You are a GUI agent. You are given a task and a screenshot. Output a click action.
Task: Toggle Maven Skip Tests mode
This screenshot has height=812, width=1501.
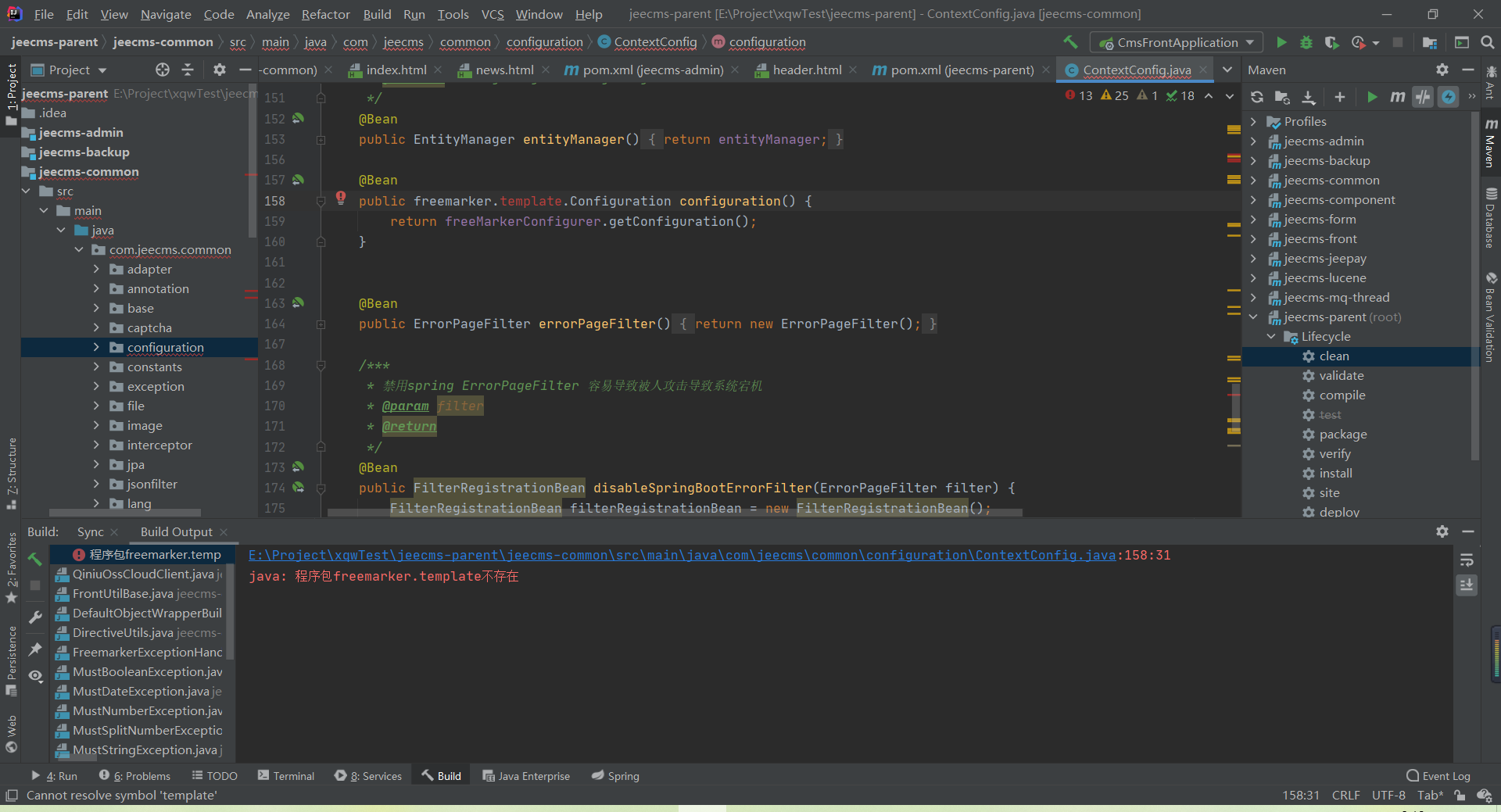pyautogui.click(x=1449, y=97)
